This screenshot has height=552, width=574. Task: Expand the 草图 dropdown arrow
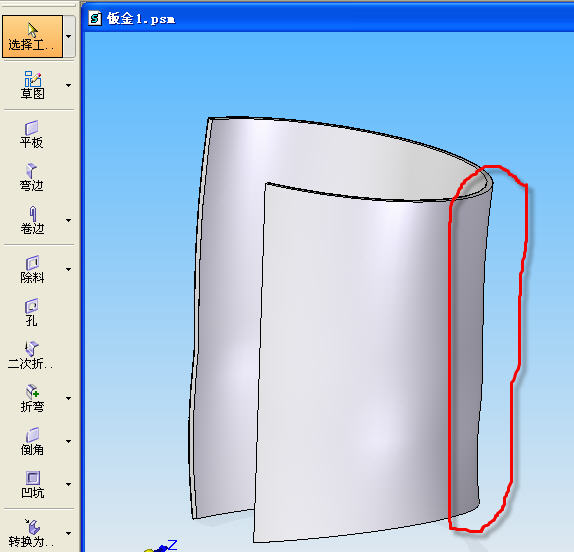68,85
